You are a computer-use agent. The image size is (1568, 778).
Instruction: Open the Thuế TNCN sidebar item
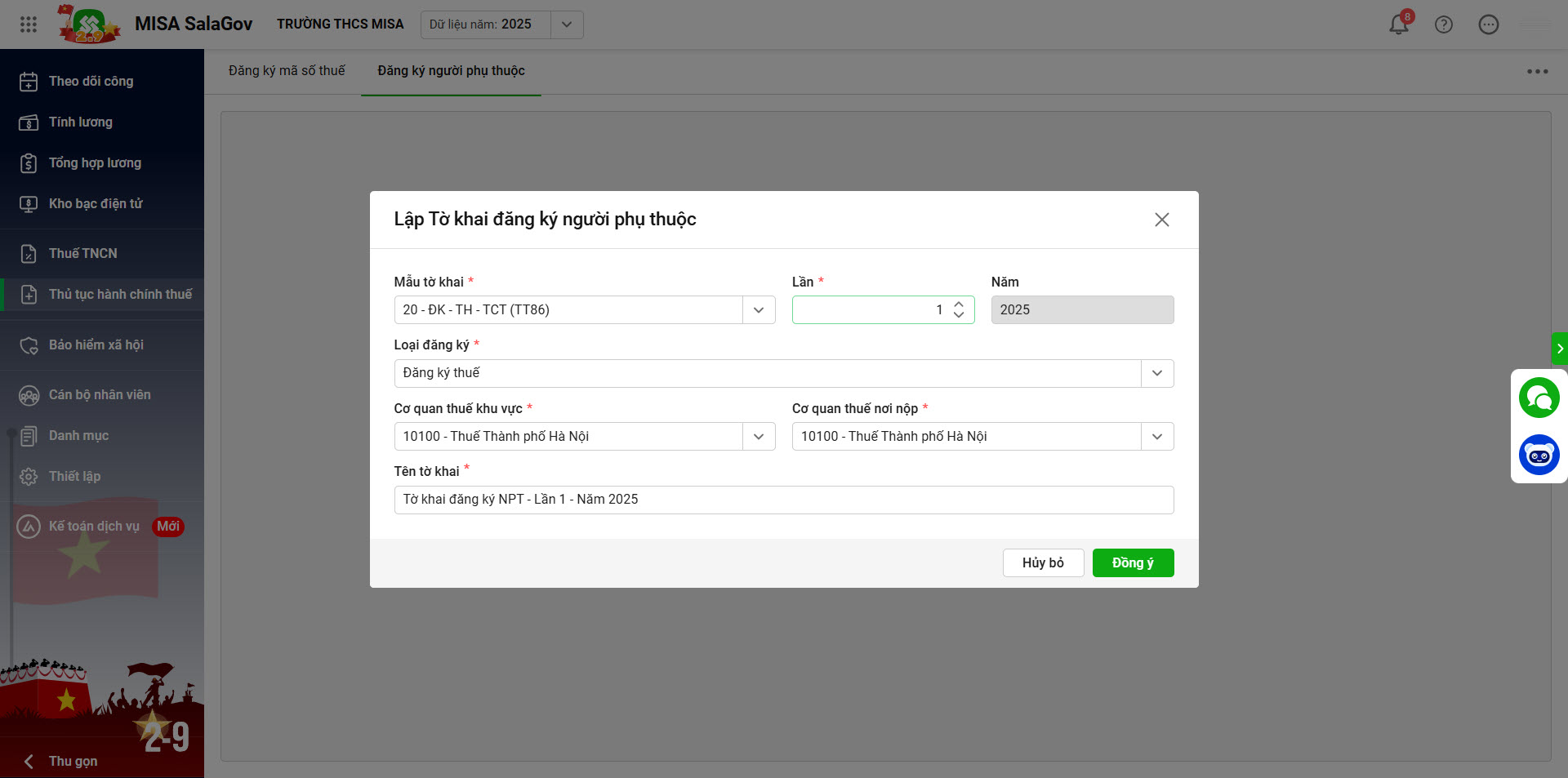(82, 254)
